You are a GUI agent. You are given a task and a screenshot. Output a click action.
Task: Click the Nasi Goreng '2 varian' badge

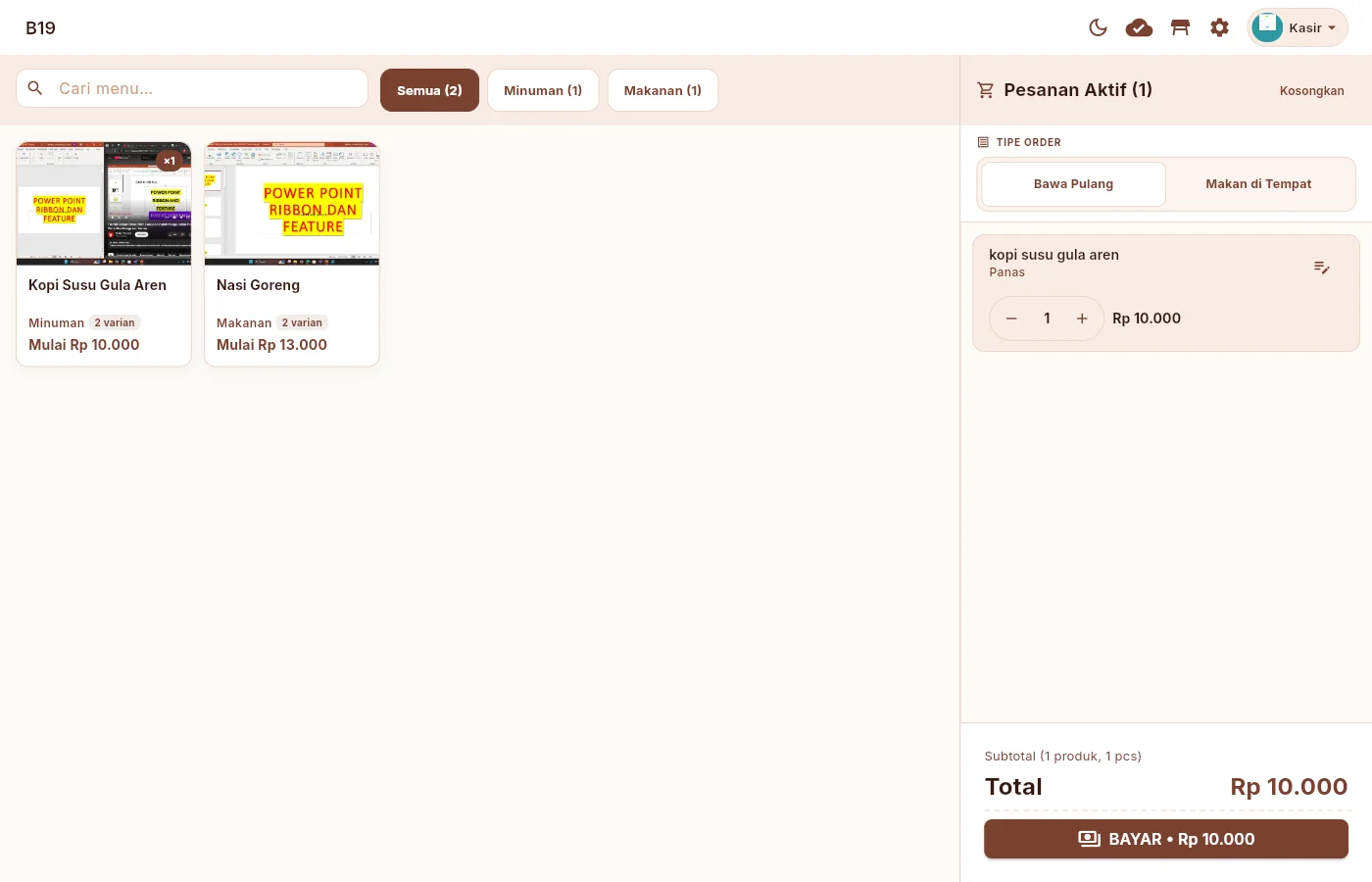[302, 322]
